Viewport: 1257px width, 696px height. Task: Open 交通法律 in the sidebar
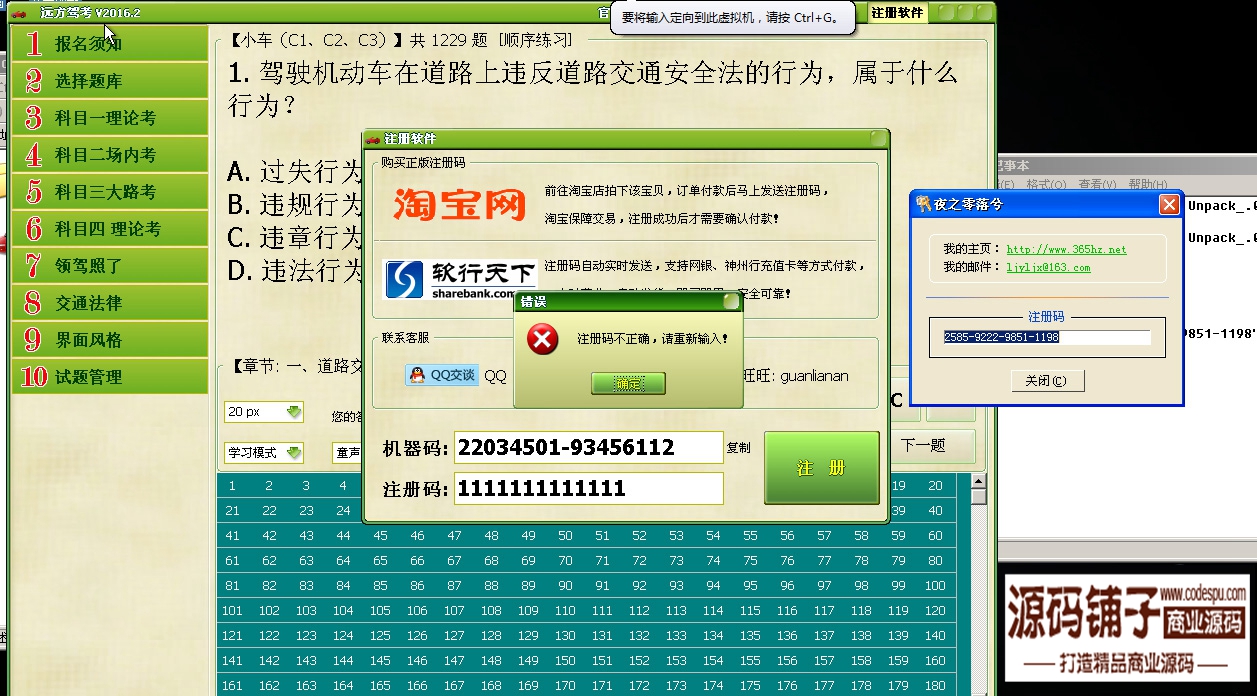point(110,303)
